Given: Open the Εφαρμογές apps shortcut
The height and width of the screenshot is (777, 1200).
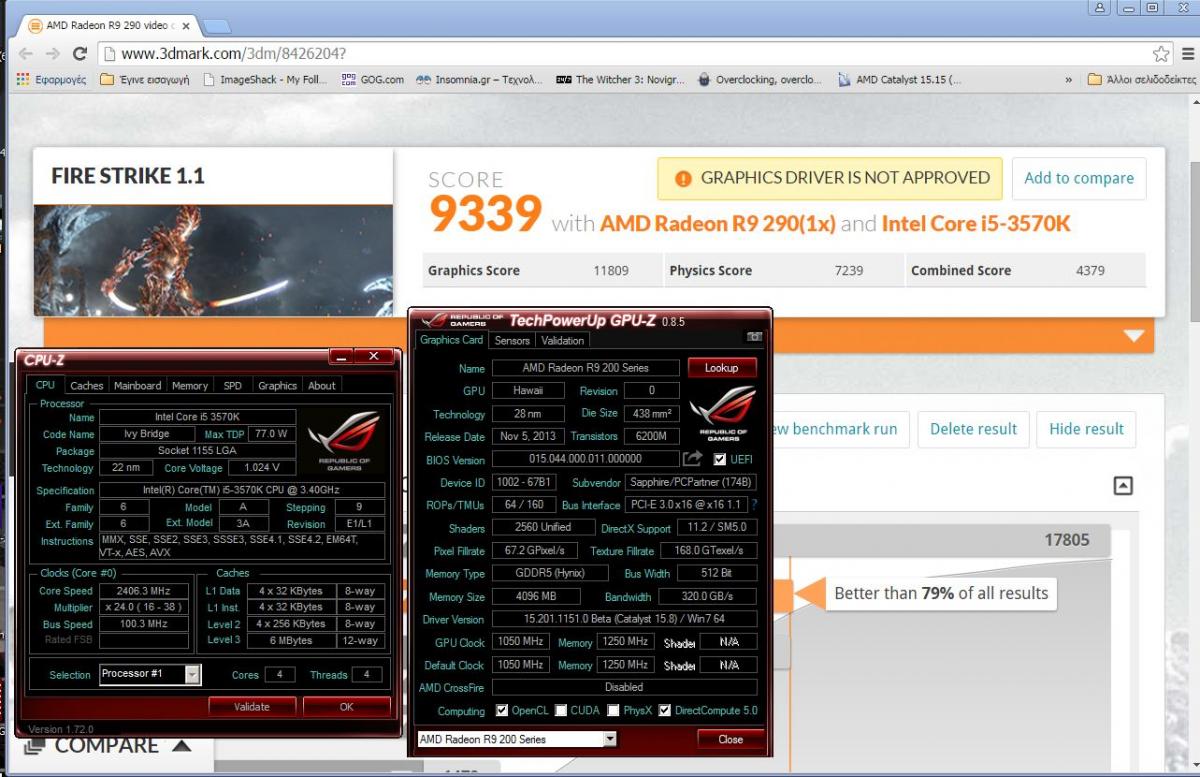Looking at the screenshot, I should [x=52, y=80].
